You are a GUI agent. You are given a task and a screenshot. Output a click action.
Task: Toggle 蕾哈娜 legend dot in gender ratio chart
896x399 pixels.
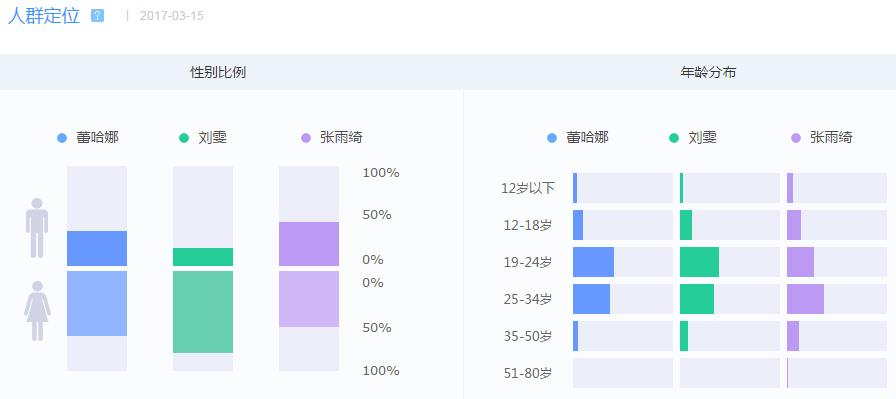click(62, 138)
